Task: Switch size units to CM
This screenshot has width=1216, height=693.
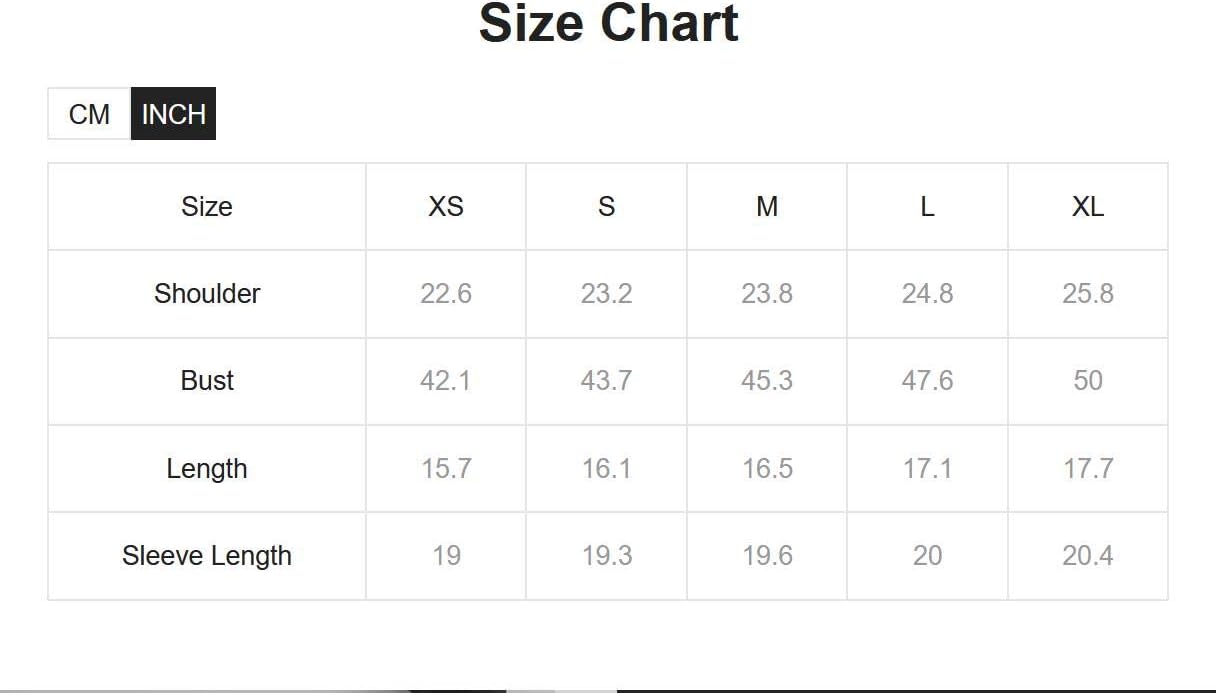Action: click(x=89, y=114)
